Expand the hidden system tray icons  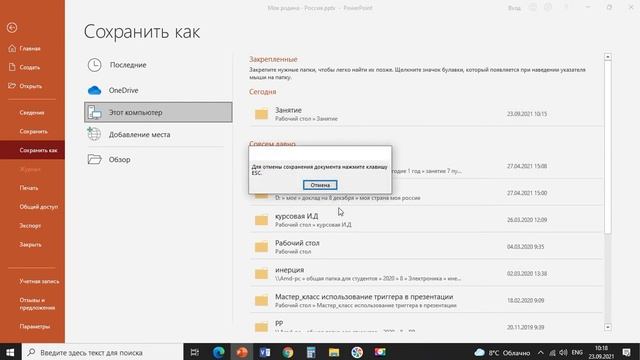tap(540, 352)
